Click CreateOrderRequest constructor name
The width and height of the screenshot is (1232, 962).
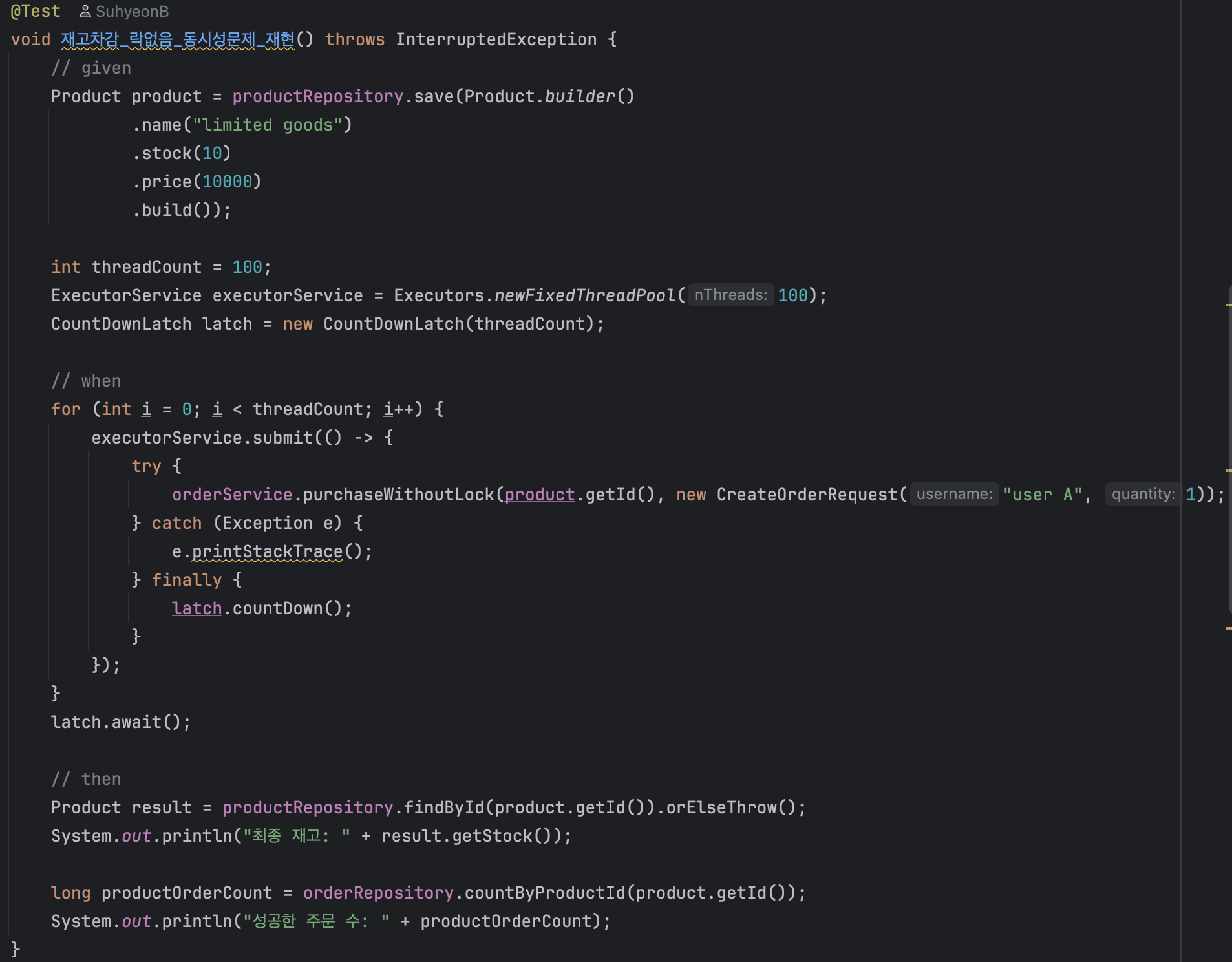(807, 495)
